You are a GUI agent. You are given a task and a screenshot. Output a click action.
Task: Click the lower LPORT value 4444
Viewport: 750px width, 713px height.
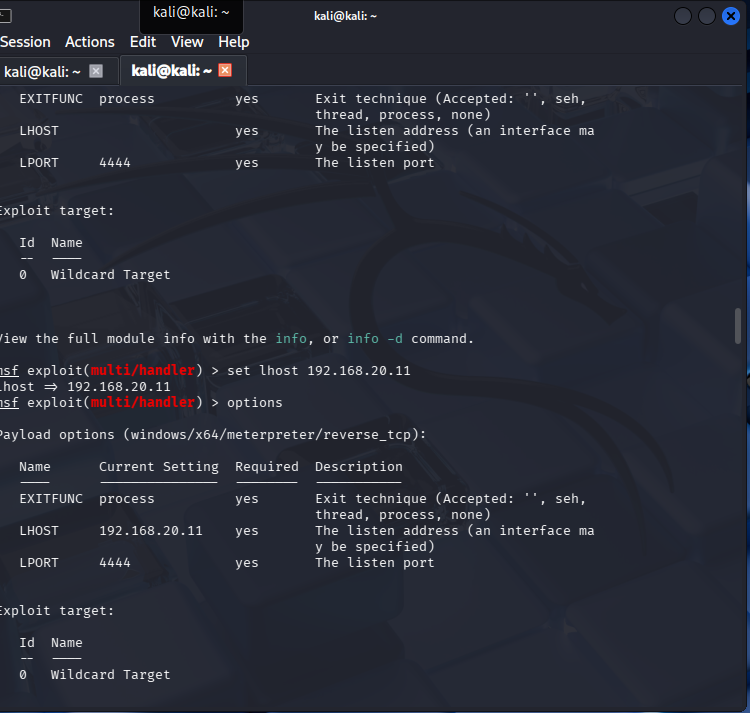tap(115, 563)
